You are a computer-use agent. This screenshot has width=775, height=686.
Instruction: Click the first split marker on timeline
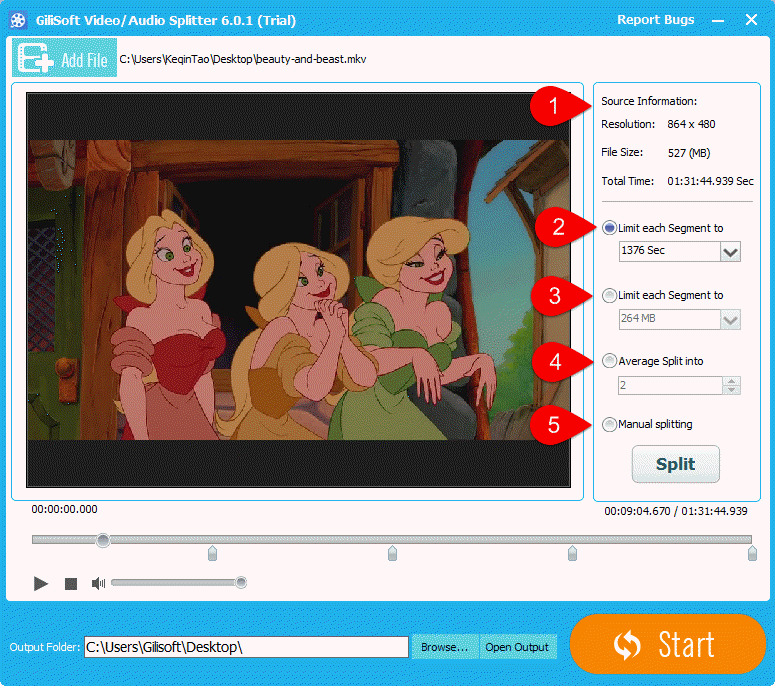point(213,553)
